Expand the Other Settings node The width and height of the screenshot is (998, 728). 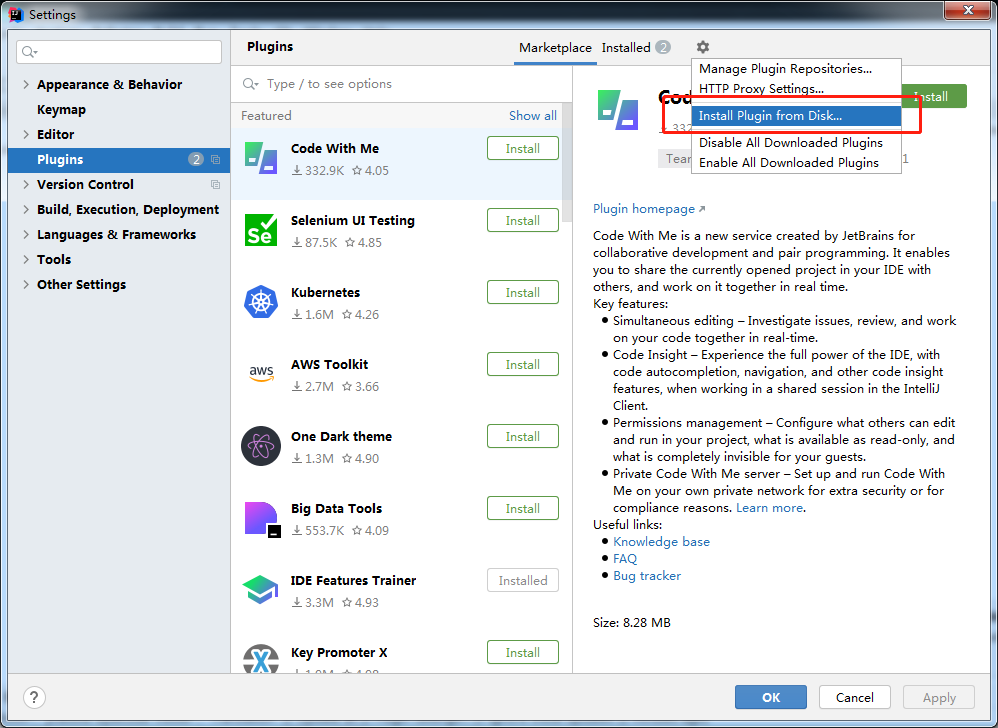(26, 284)
